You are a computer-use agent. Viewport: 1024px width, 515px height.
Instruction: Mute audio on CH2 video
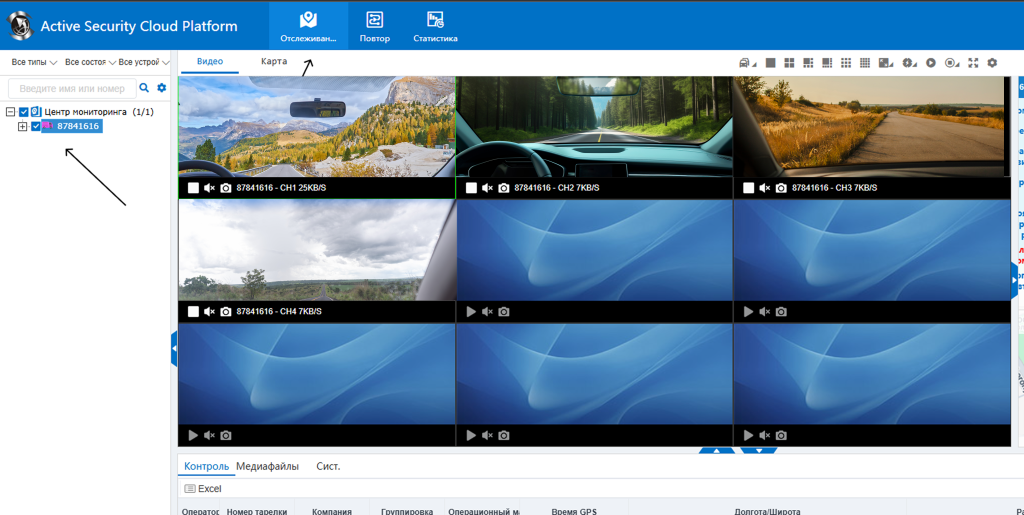487,188
